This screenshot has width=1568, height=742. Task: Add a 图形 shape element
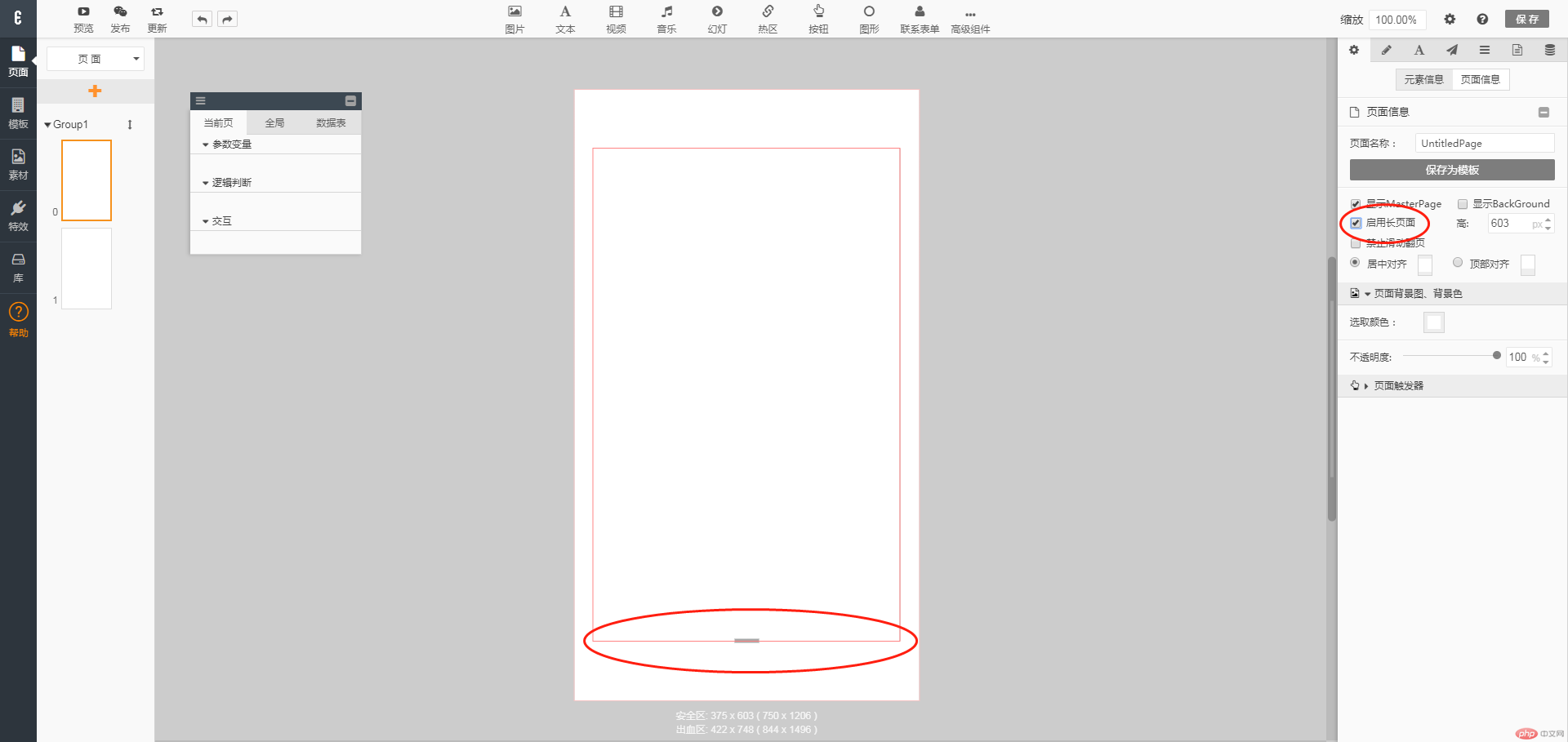869,19
